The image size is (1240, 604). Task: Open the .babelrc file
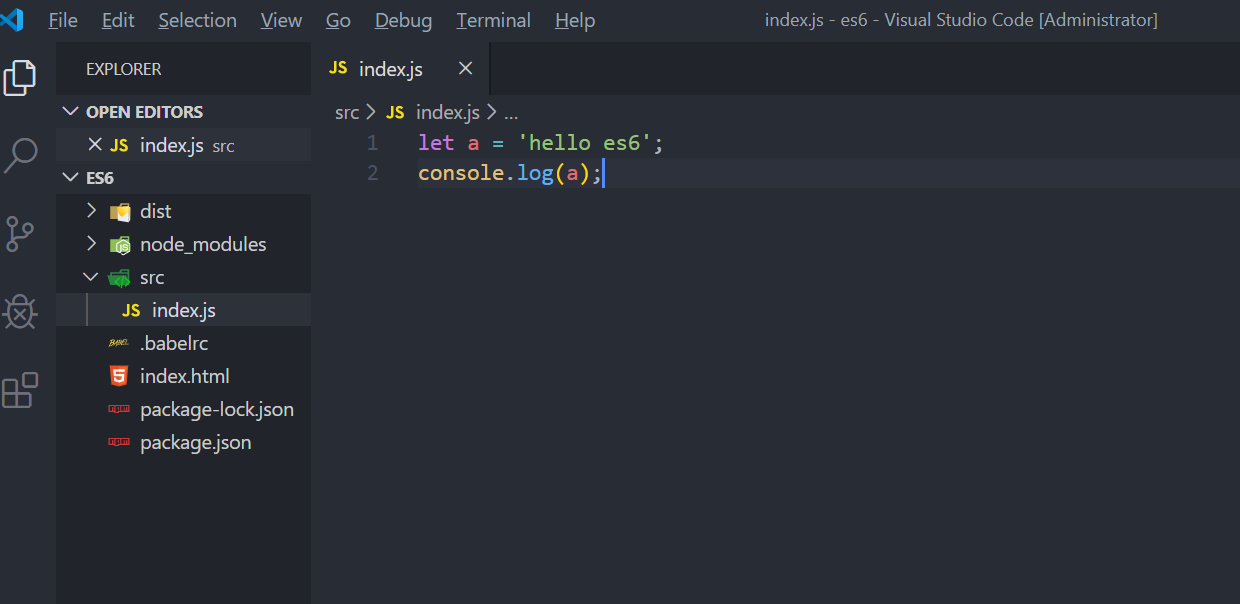[173, 343]
